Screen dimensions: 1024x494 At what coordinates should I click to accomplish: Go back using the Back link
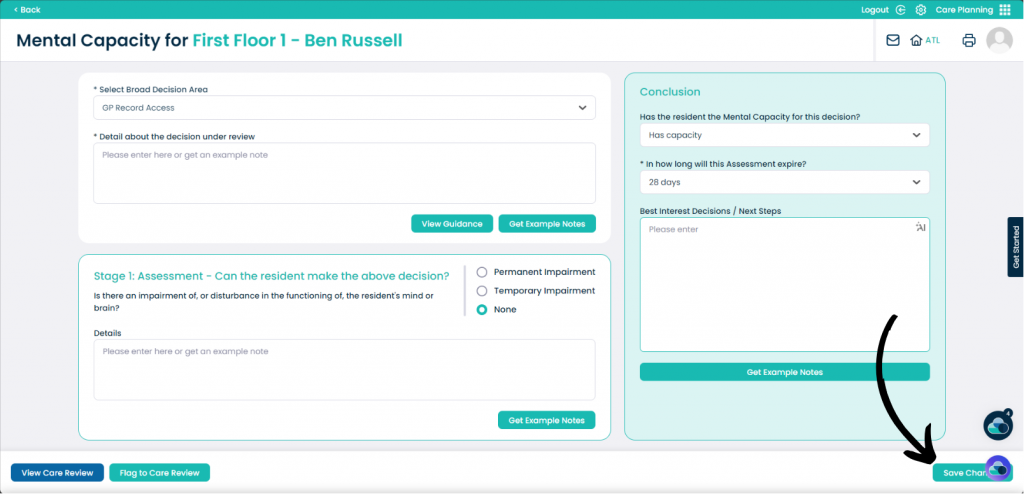click(27, 10)
